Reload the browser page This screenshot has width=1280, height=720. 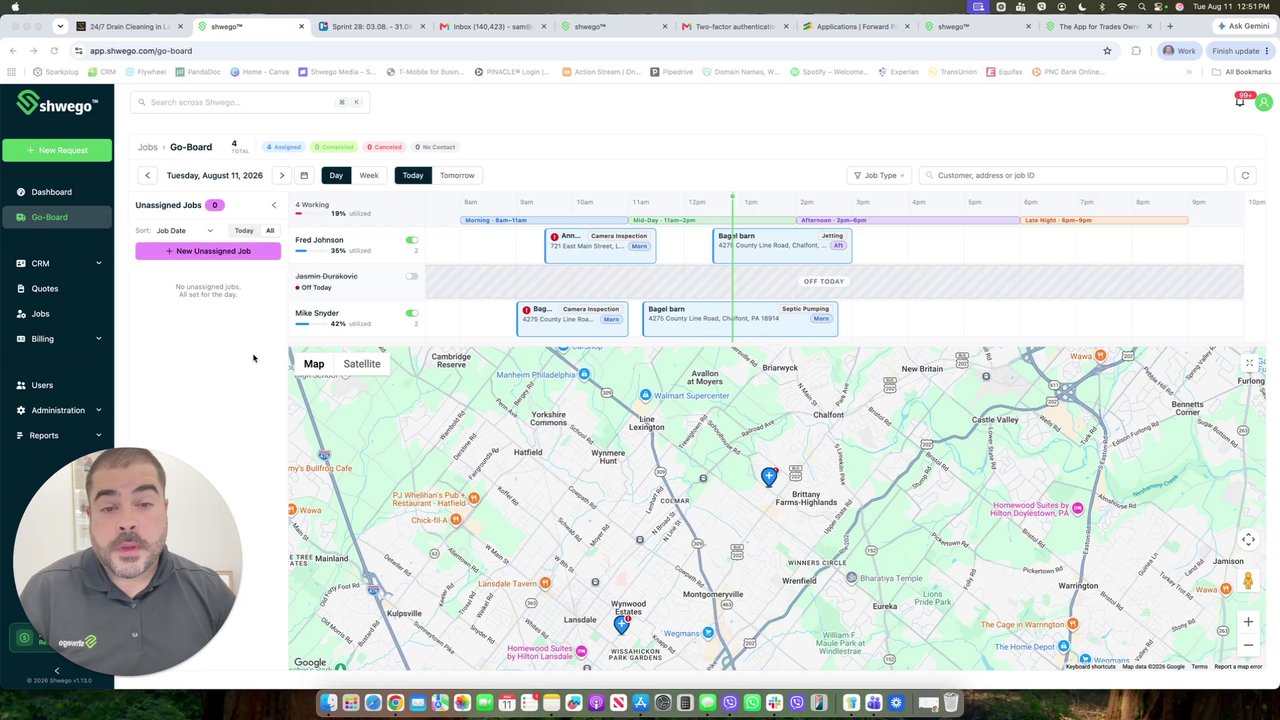pyautogui.click(x=54, y=51)
